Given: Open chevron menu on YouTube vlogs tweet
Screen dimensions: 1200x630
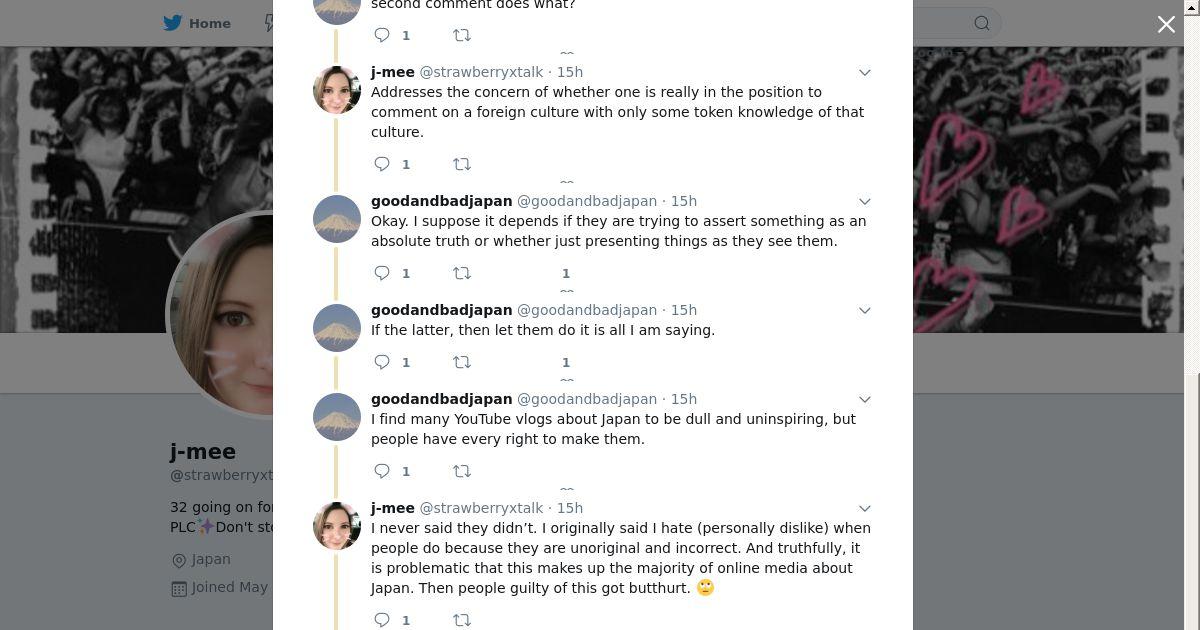Looking at the screenshot, I should [x=865, y=399].
